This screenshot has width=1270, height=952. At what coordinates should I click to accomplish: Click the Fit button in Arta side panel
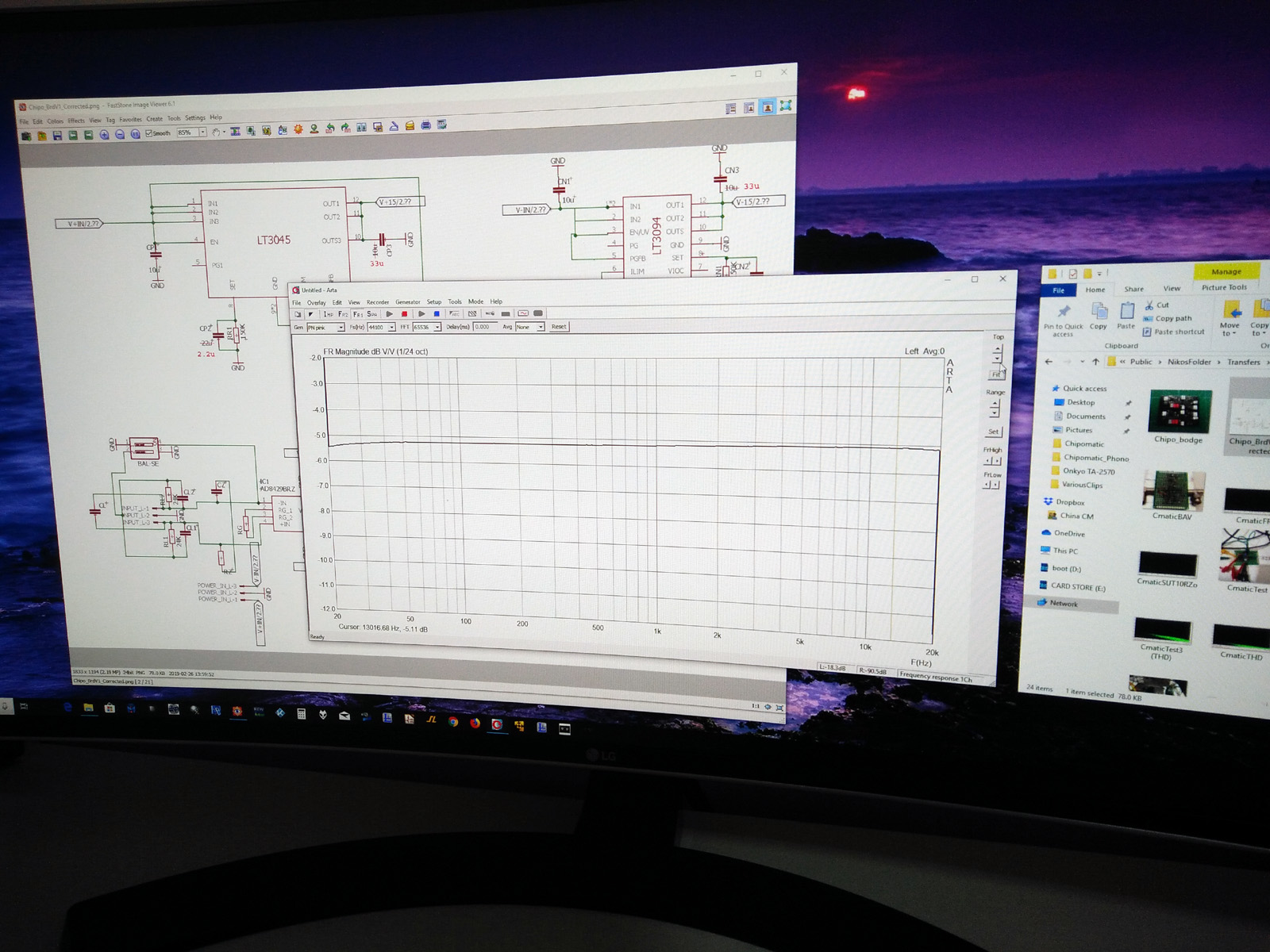coord(995,374)
